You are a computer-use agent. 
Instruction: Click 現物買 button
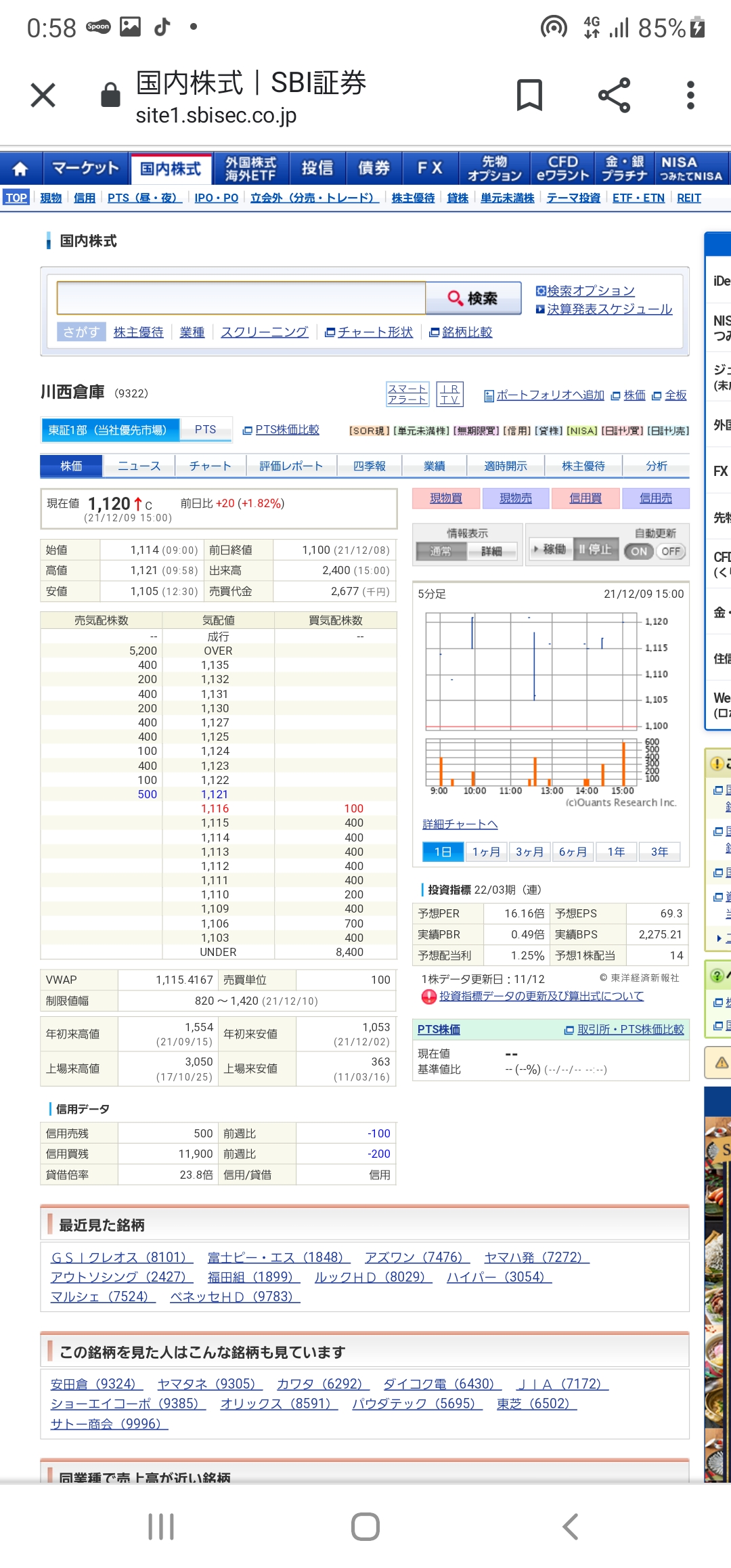446,498
